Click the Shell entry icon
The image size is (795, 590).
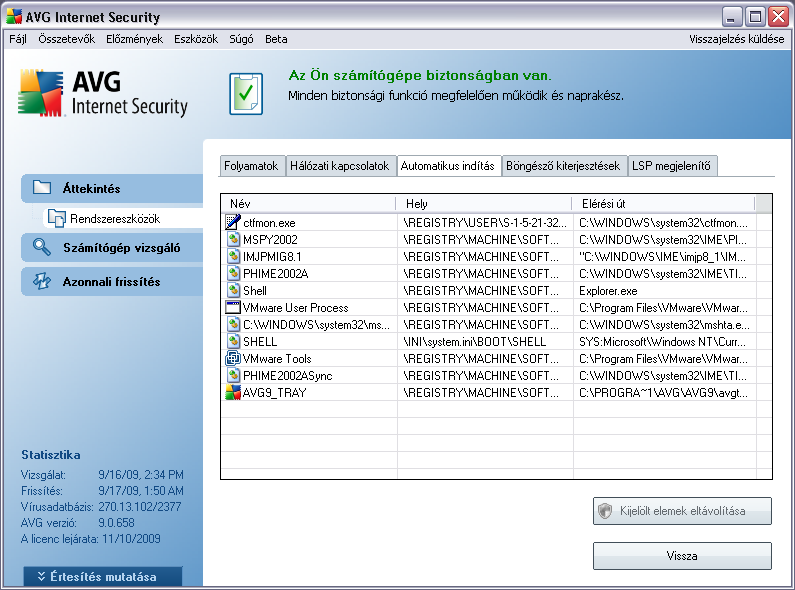tap(233, 290)
